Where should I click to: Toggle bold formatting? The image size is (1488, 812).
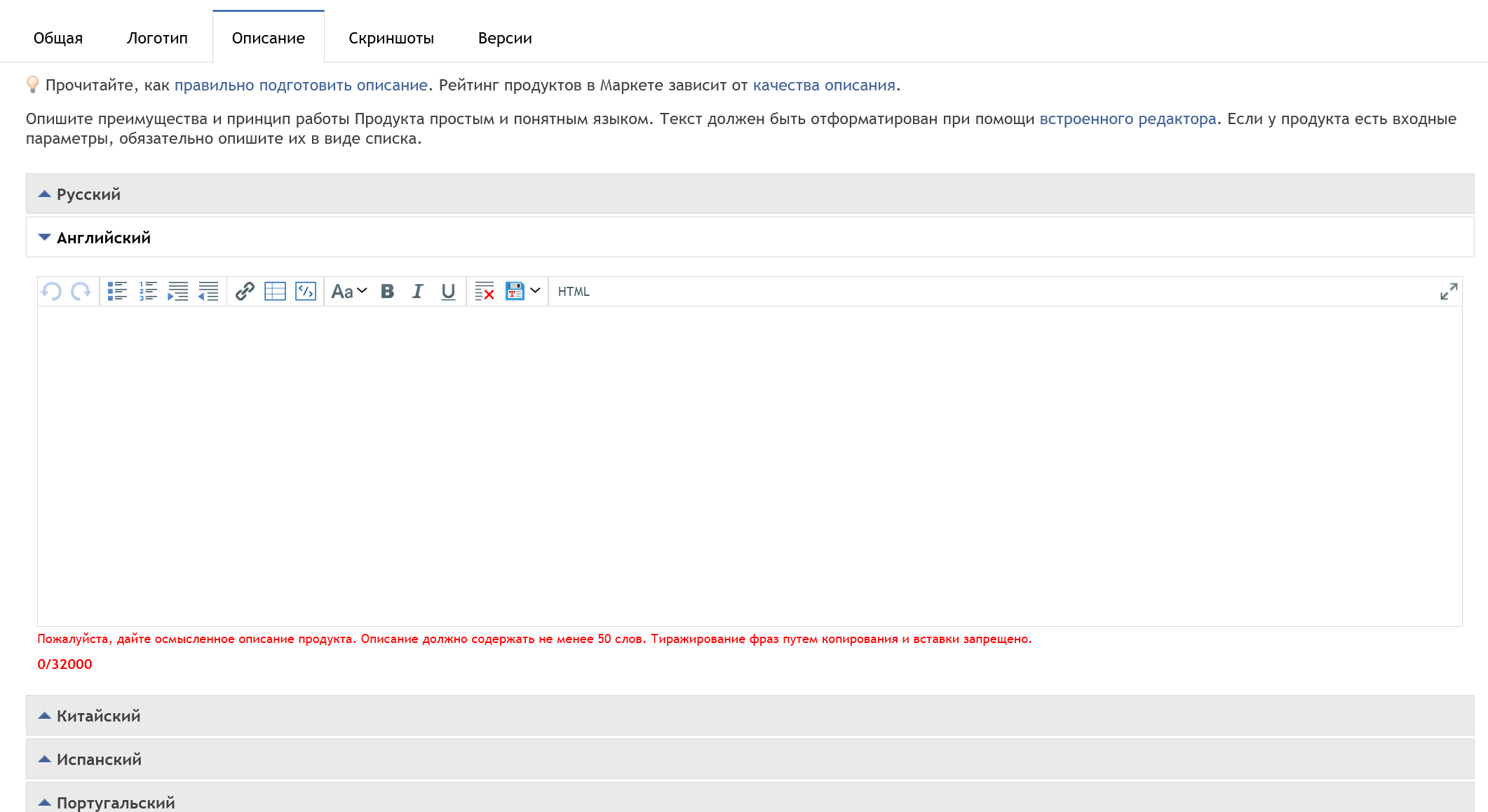coord(387,291)
